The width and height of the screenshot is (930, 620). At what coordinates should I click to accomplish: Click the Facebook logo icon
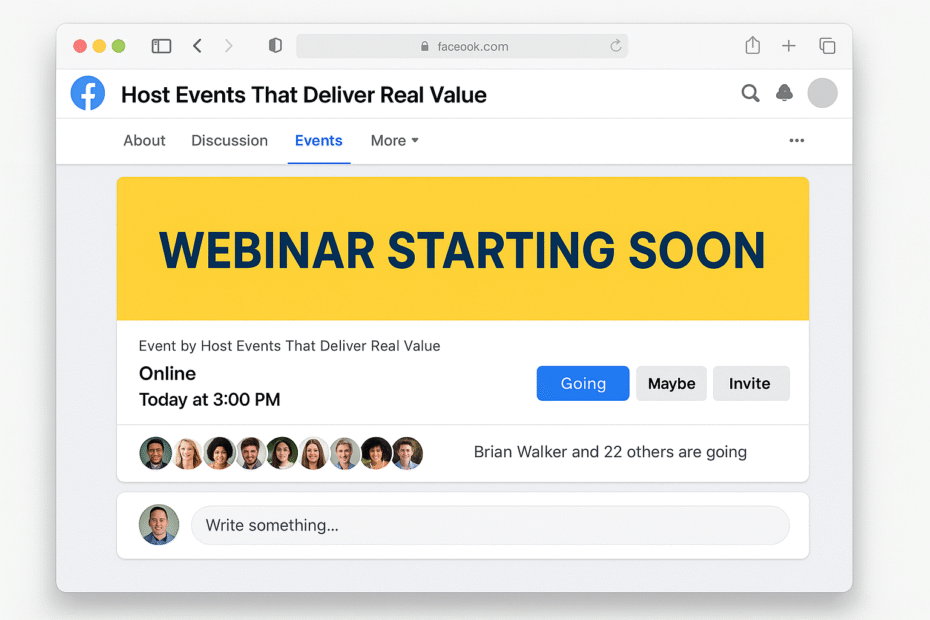87,93
